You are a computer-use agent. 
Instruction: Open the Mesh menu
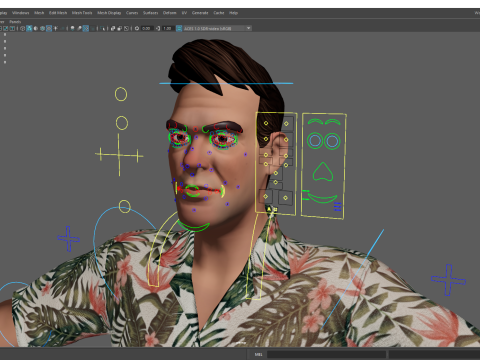(39, 13)
